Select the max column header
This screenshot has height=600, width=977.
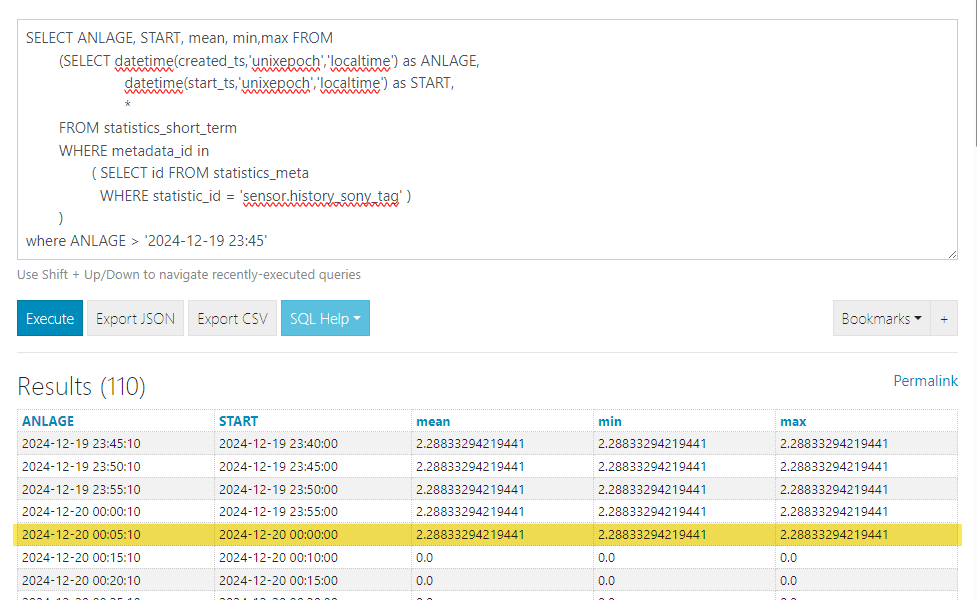pos(793,421)
